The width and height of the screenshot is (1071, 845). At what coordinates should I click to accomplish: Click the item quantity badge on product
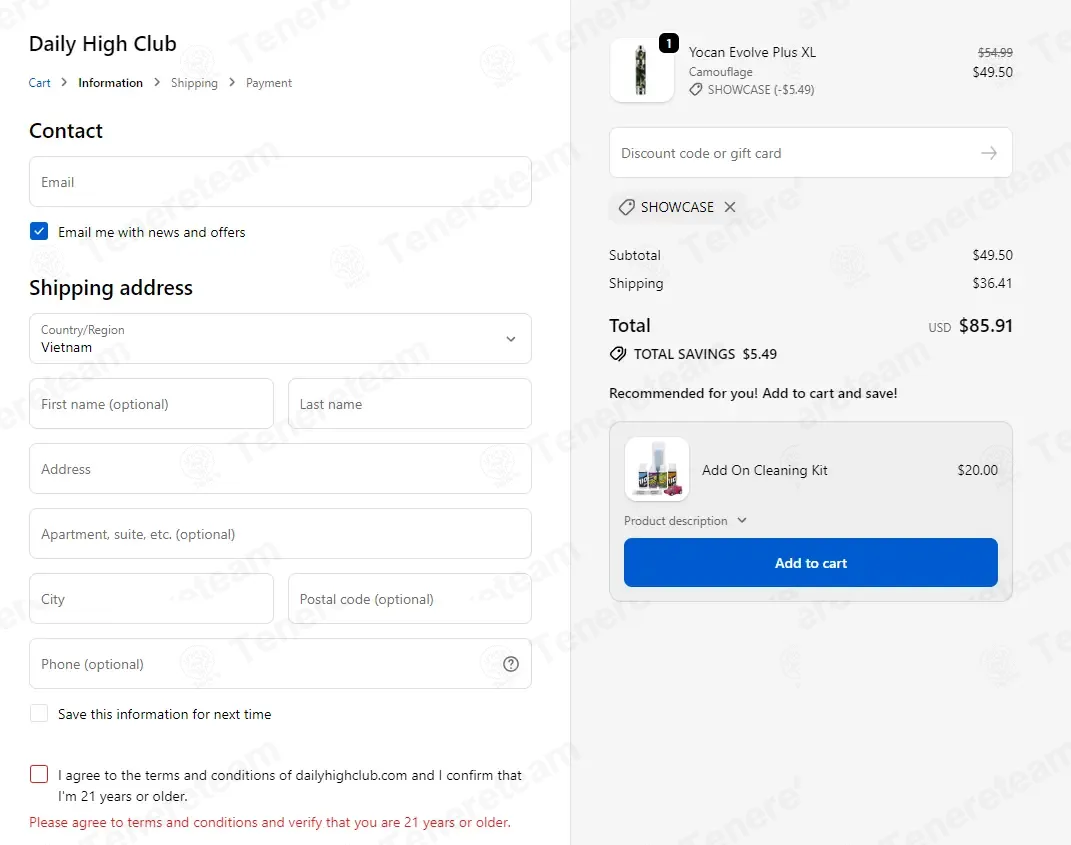[669, 43]
